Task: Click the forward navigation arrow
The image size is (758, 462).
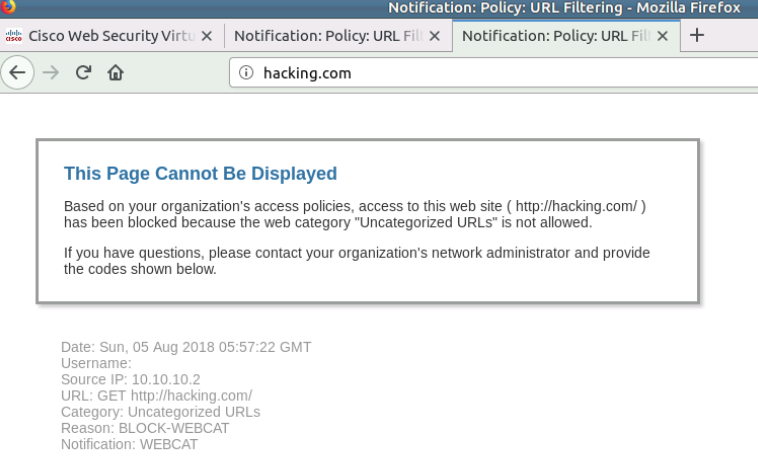Action: 51,73
